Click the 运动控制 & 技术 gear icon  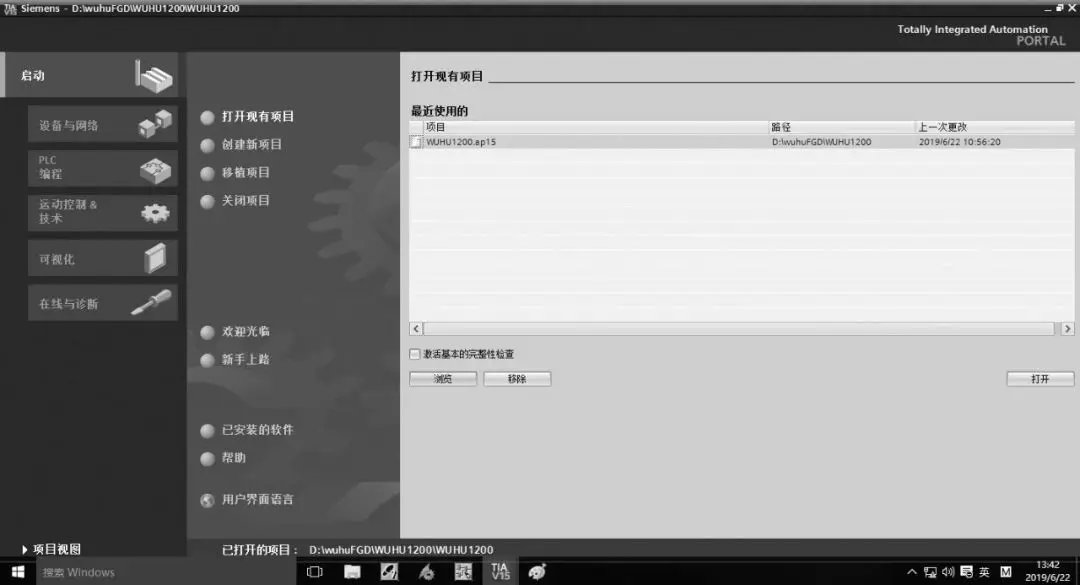tap(155, 212)
